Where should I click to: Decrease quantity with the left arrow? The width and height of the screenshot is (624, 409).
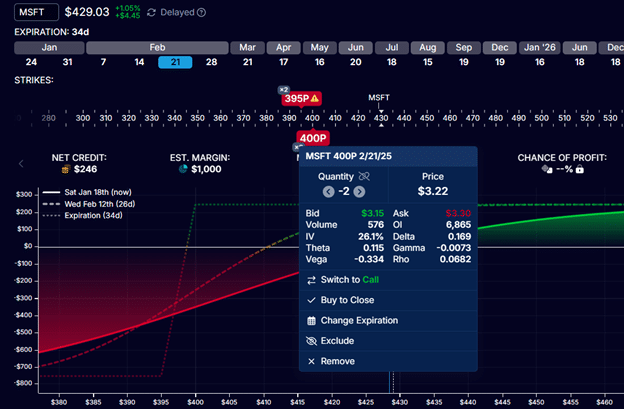click(328, 192)
